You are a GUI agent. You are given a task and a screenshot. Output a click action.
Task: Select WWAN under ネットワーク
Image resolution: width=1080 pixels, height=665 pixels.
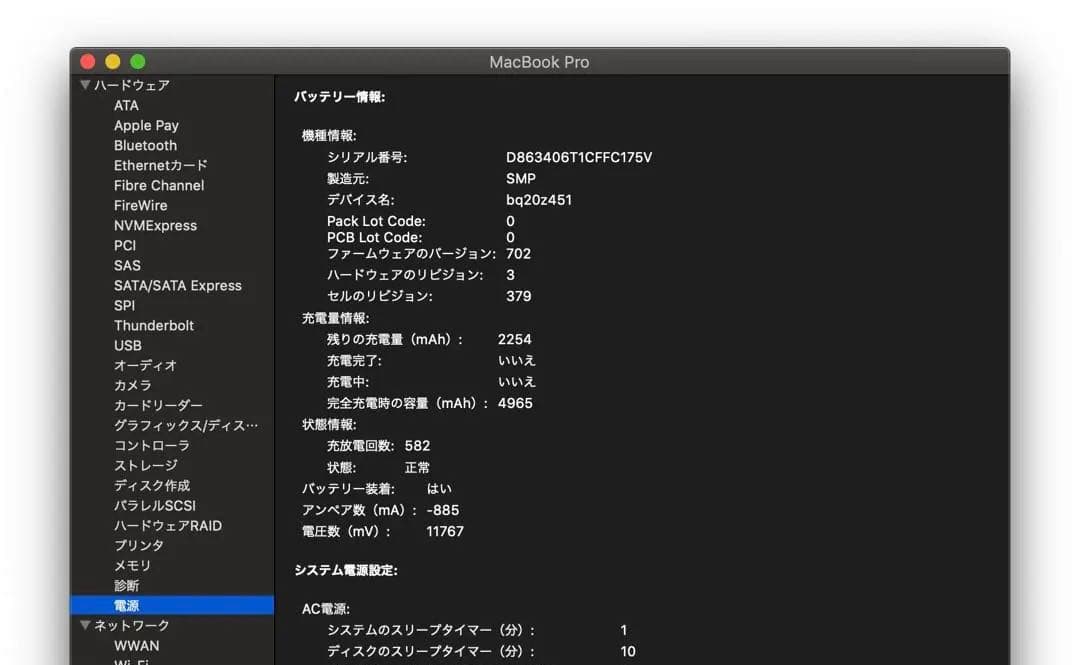[135, 645]
